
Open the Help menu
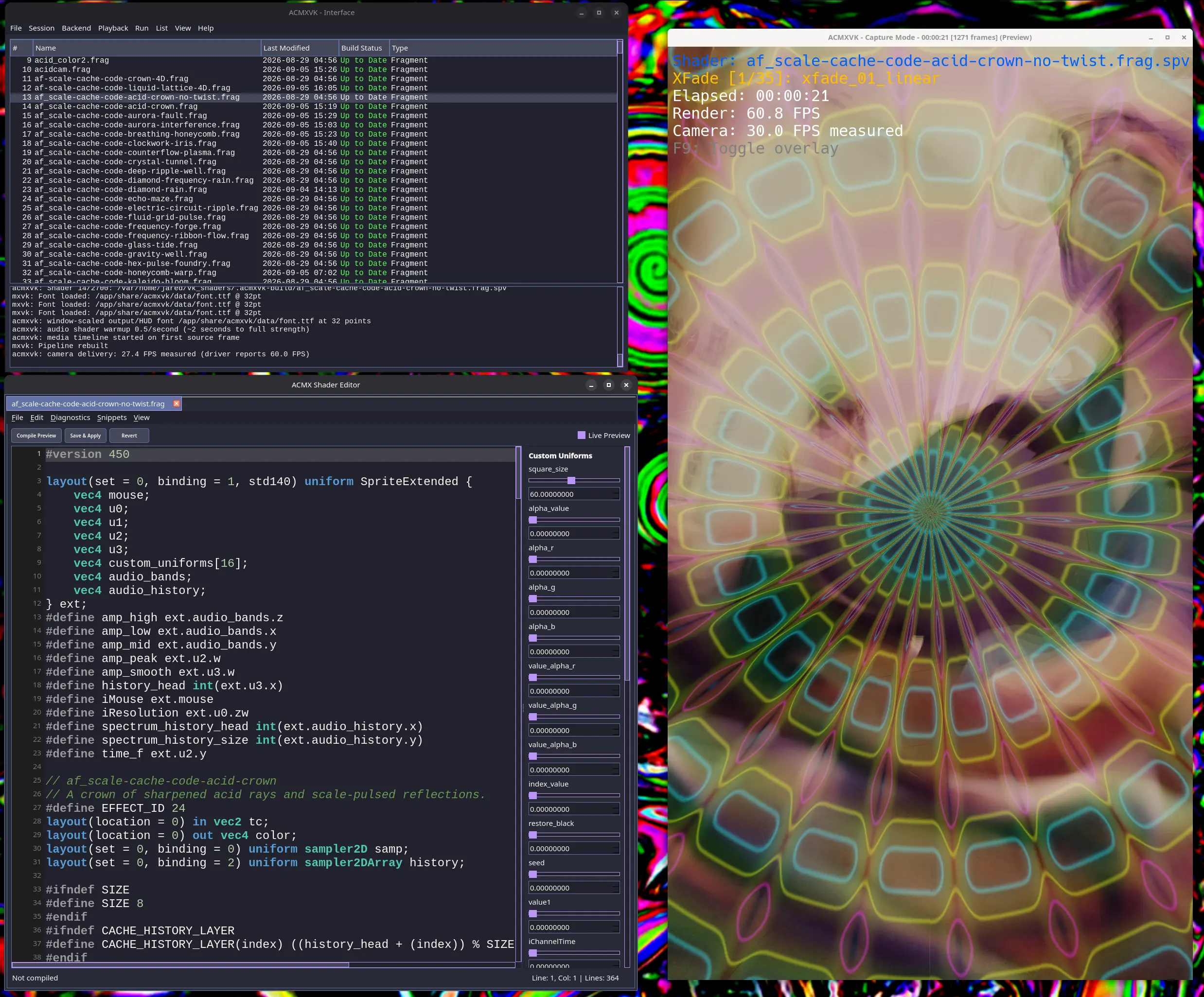tap(206, 28)
